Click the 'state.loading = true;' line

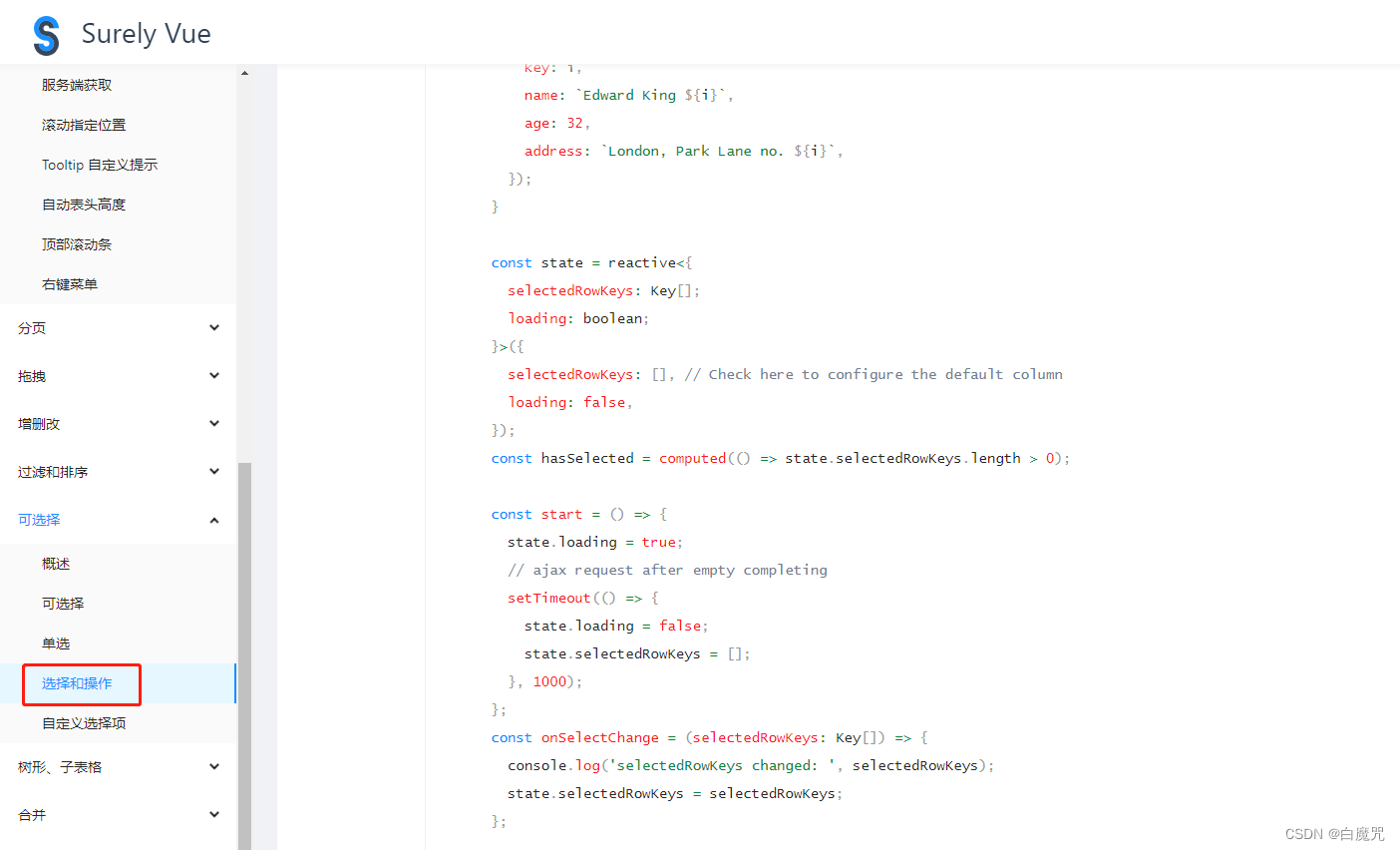pyautogui.click(x=595, y=542)
